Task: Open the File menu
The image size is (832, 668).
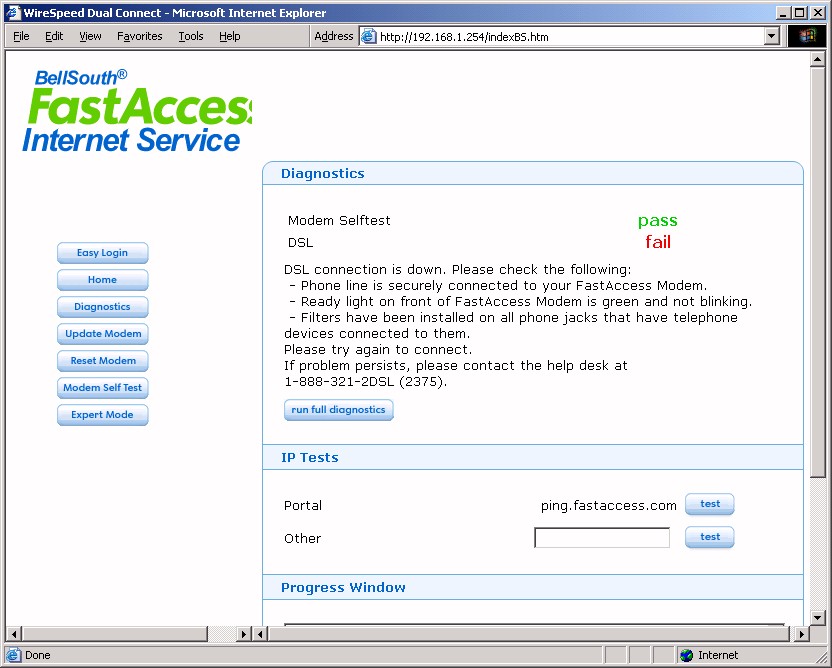Action: [x=21, y=36]
